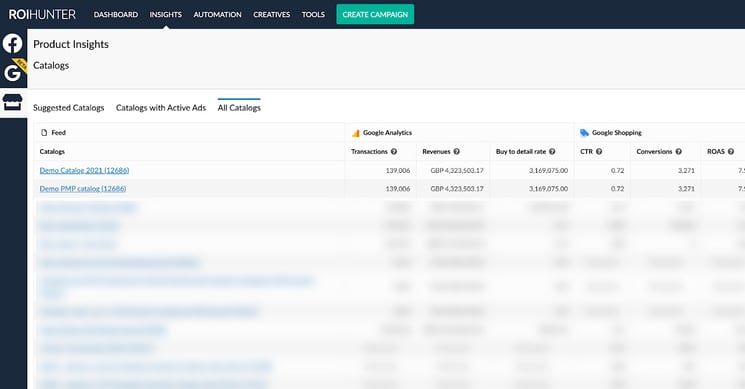745x389 pixels.
Task: Select the storefront icon in sidebar
Action: 12,102
